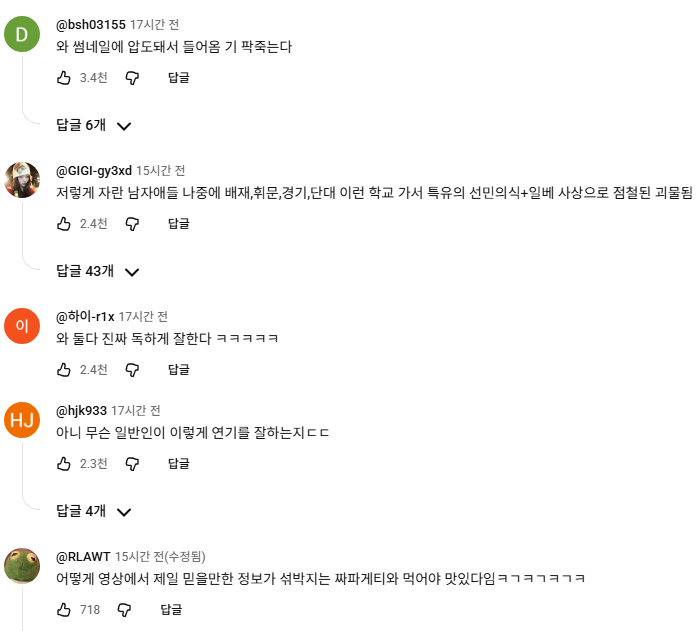Like the comment by @hjk933
Screen dimensions: 700x631
(x=64, y=464)
